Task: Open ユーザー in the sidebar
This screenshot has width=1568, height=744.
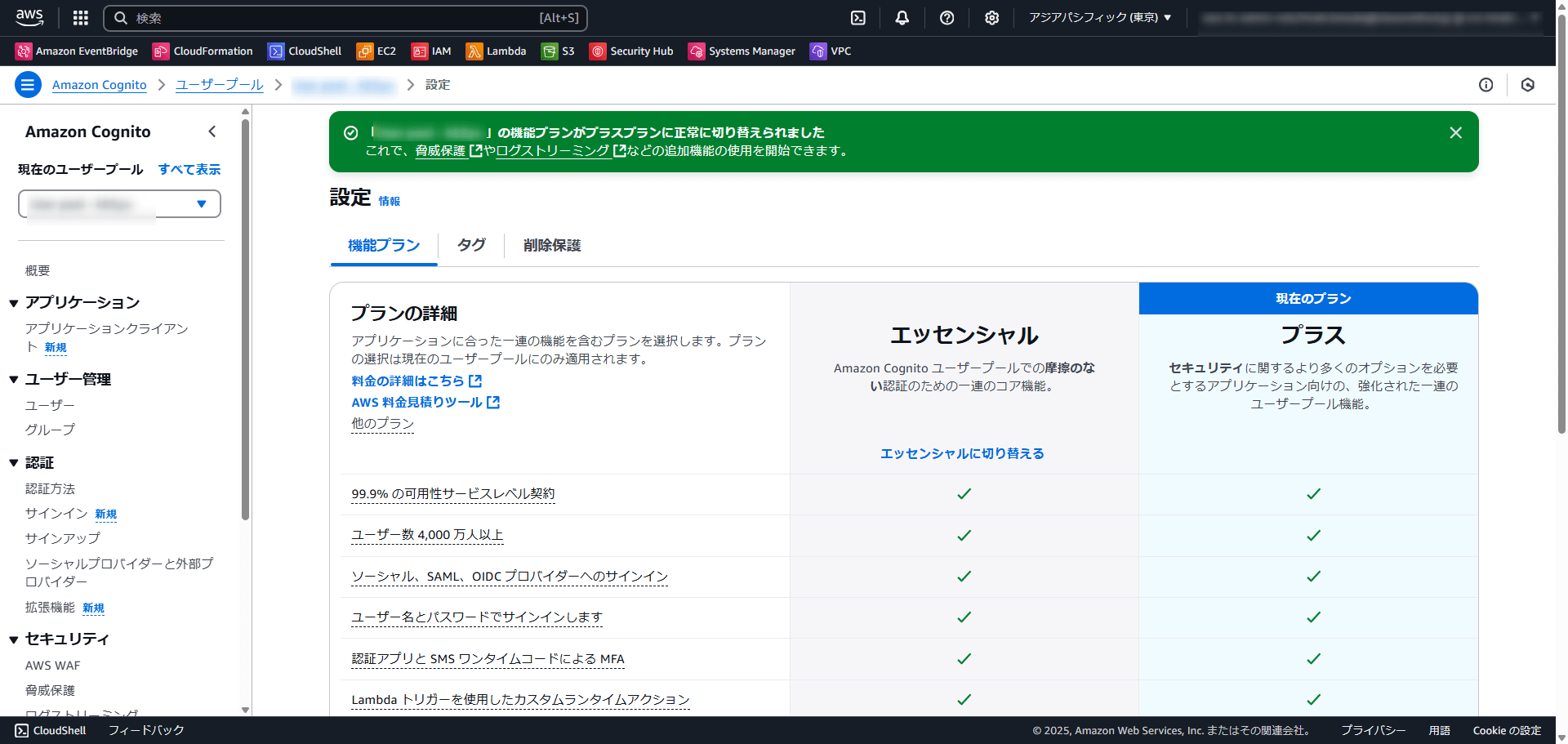Action: (50, 405)
